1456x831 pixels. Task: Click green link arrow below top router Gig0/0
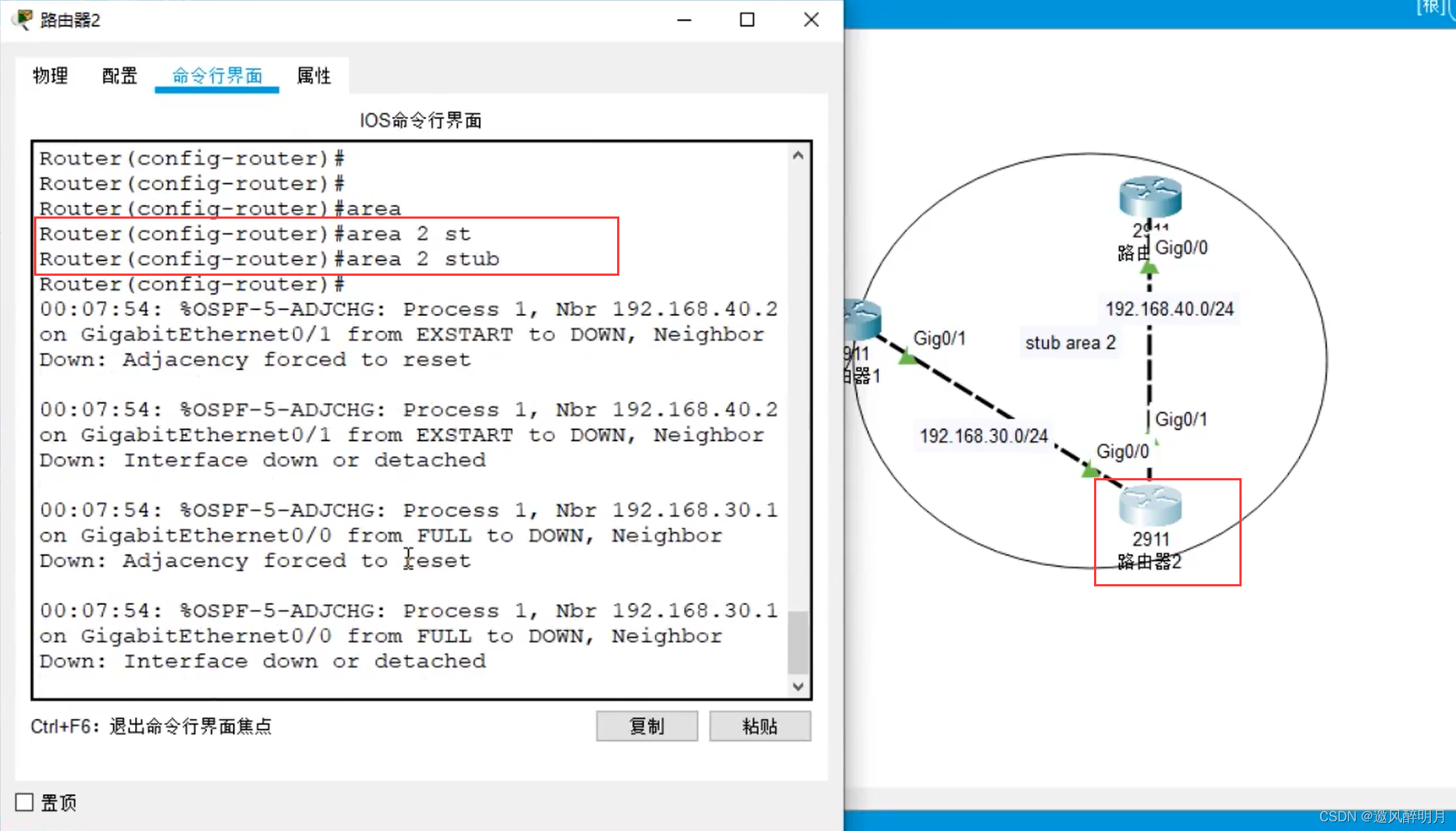click(x=1149, y=268)
